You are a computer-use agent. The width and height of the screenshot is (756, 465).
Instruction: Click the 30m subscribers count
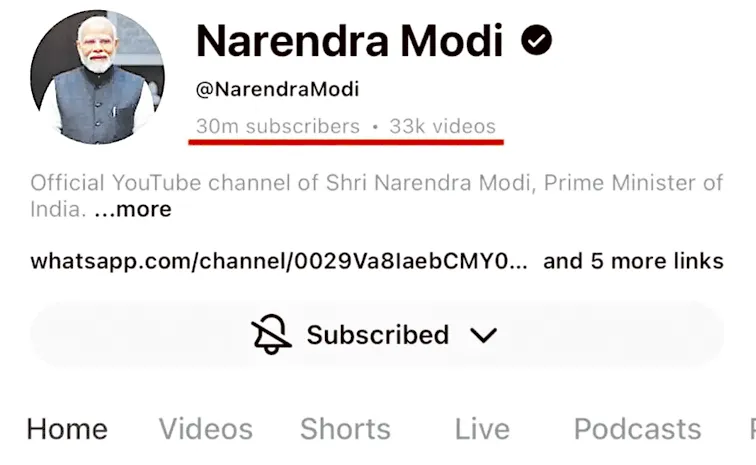coord(278,126)
